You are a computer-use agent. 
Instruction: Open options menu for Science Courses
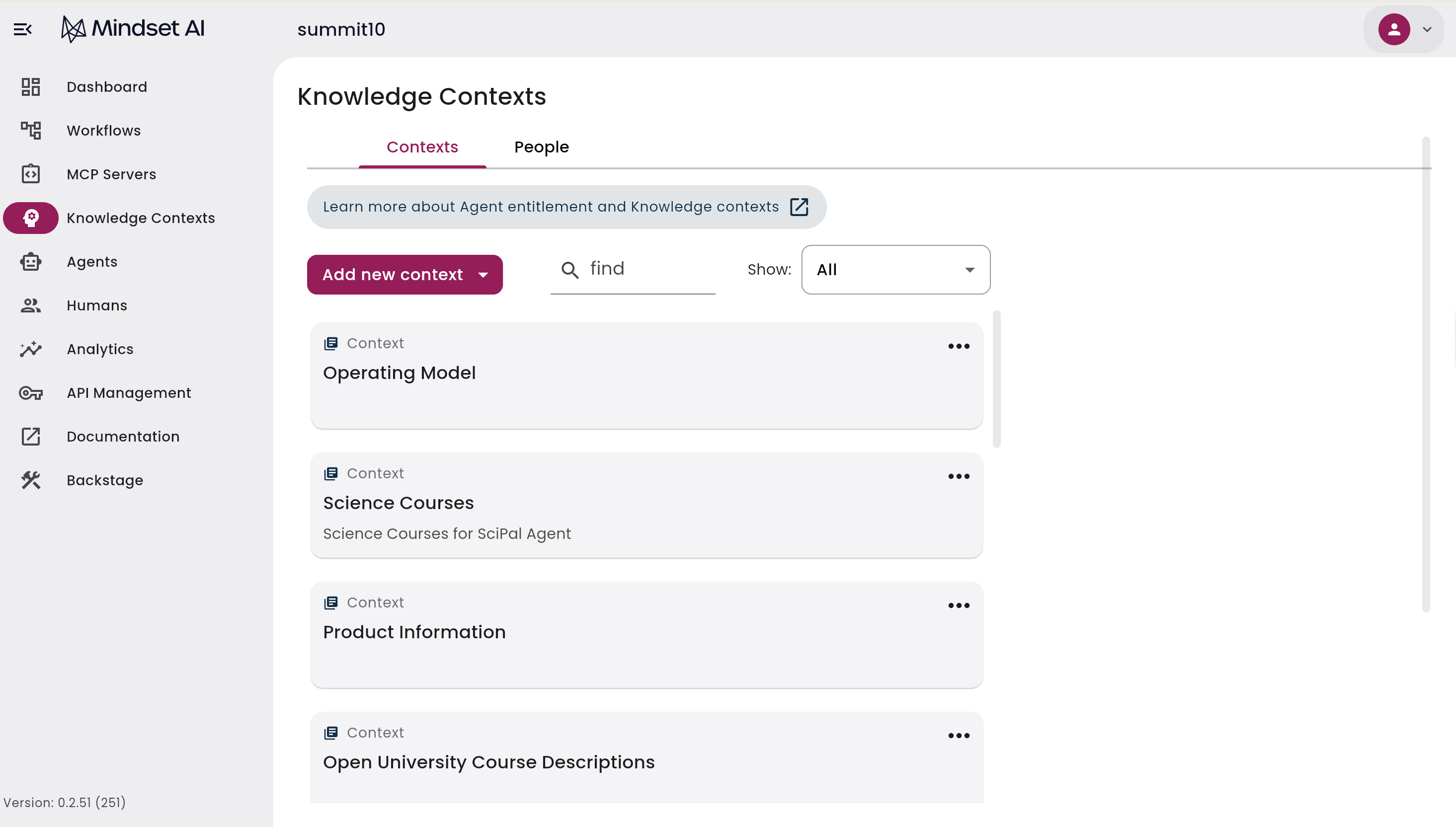959,476
